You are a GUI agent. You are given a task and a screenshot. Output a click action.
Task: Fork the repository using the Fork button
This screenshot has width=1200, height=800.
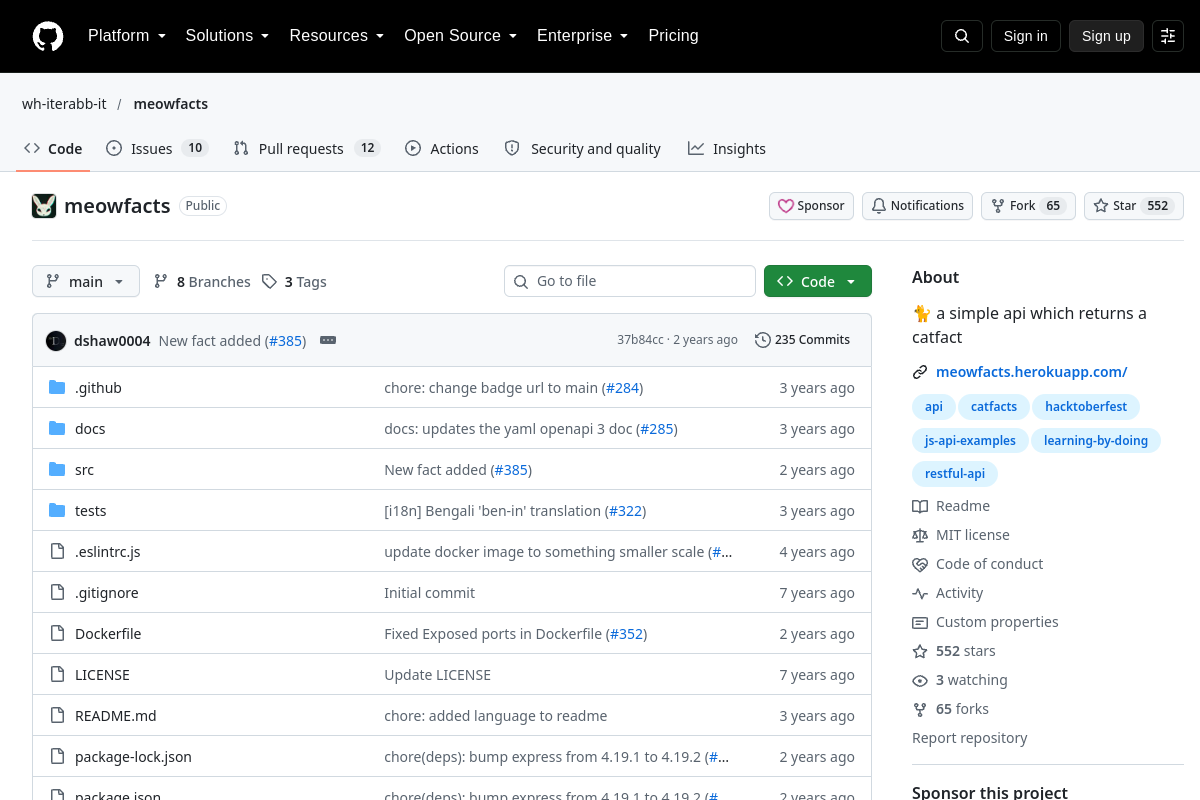click(1028, 206)
